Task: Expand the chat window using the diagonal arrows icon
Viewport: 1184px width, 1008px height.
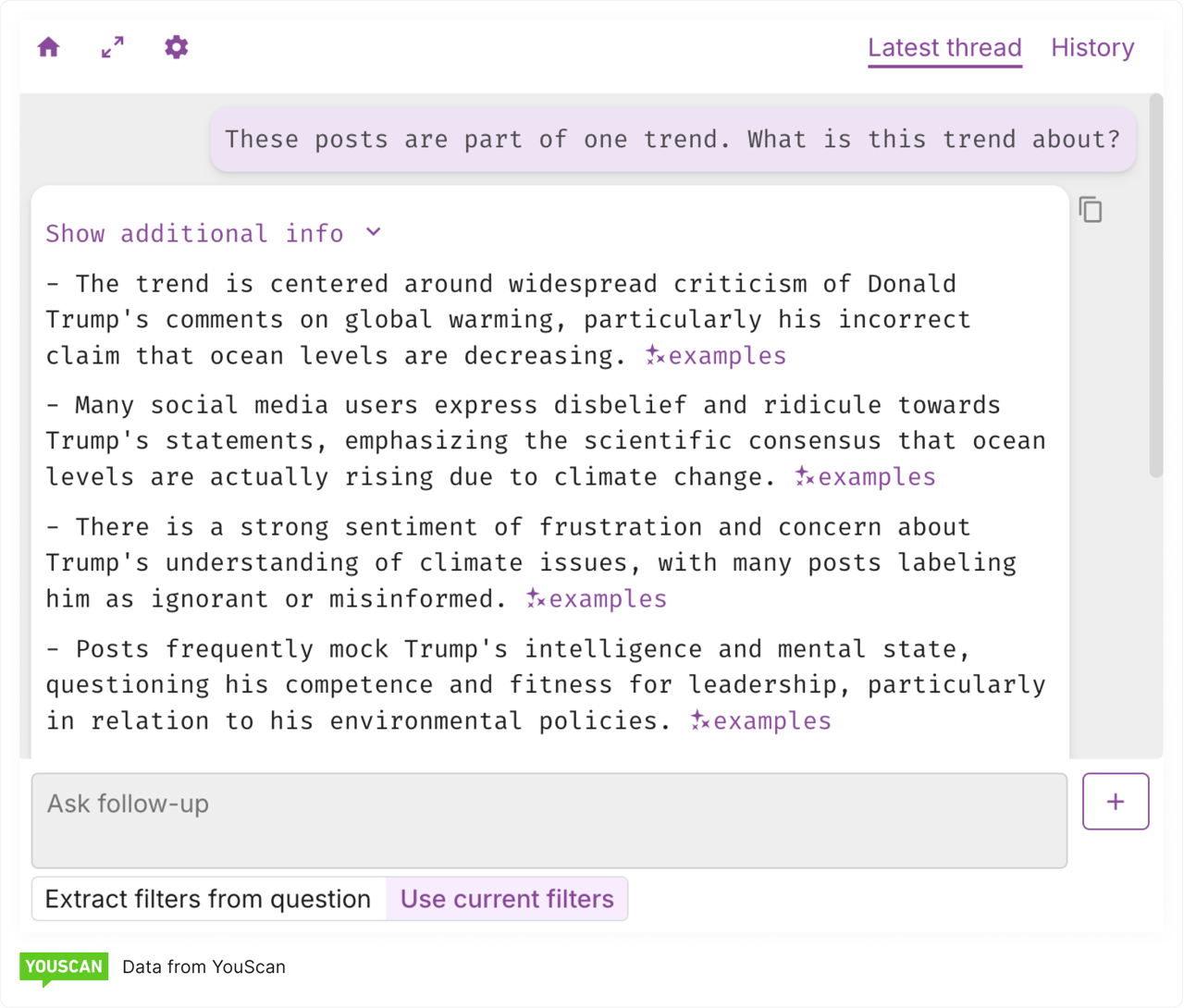Action: coord(112,47)
